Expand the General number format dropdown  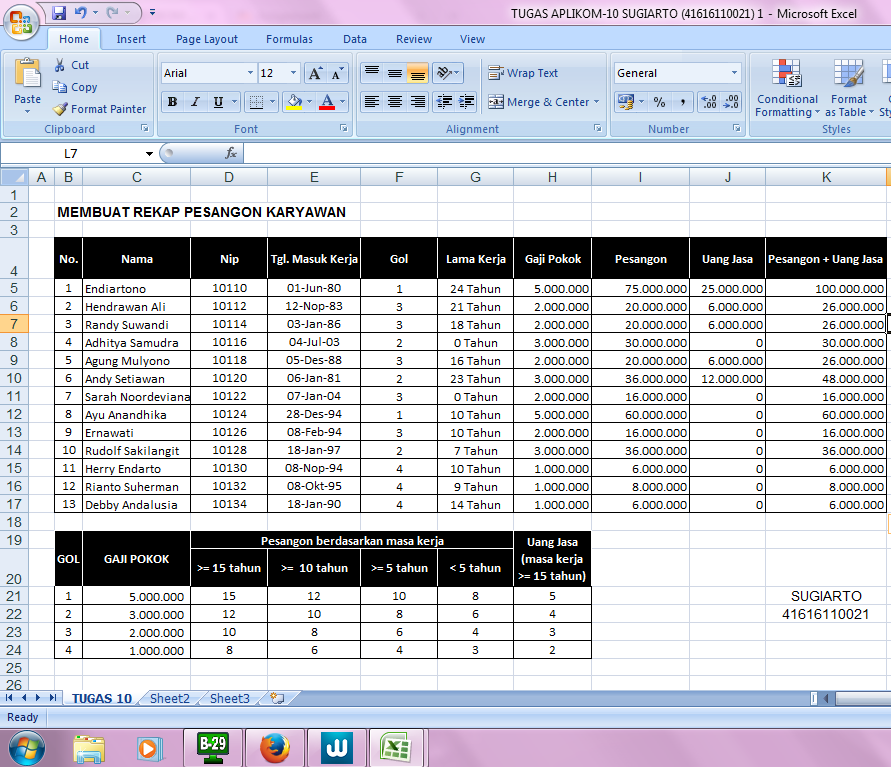(x=734, y=73)
